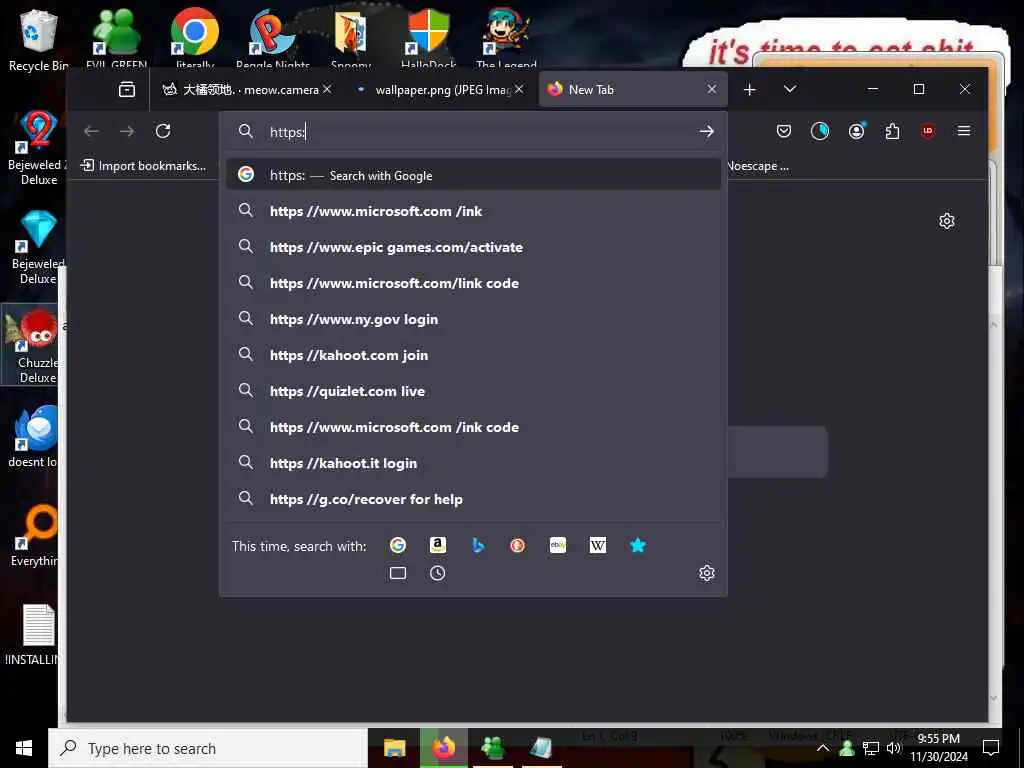The height and width of the screenshot is (768, 1024).
Task: Pick the epic games.com/activate suggestion
Action: click(x=473, y=247)
